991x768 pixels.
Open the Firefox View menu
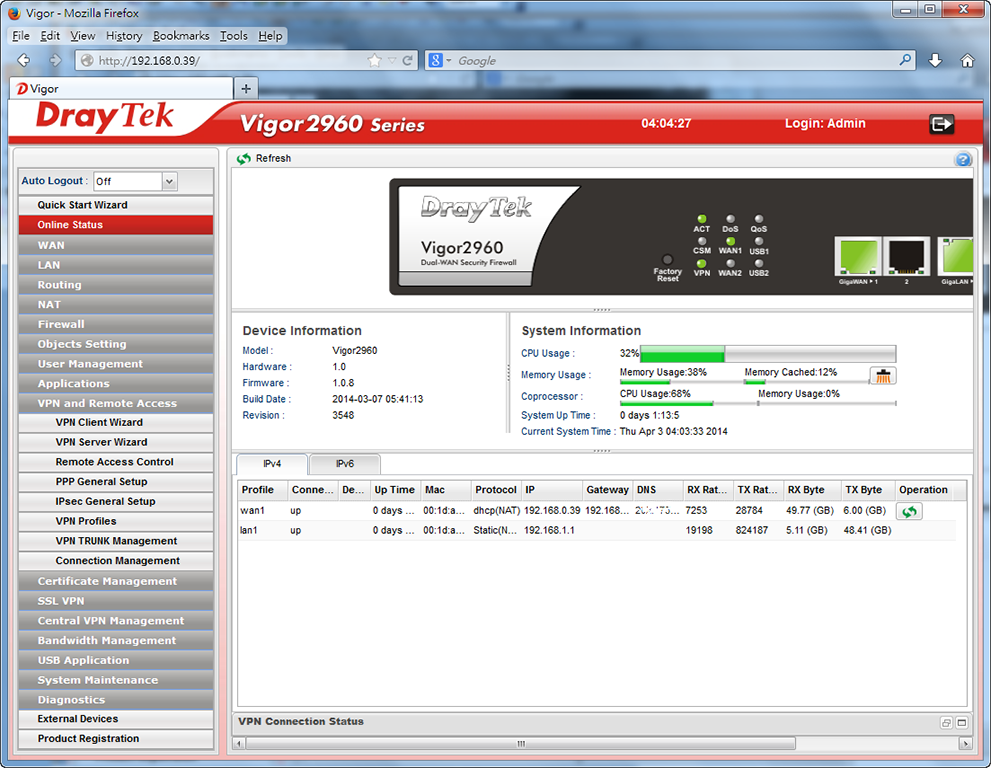(x=83, y=36)
